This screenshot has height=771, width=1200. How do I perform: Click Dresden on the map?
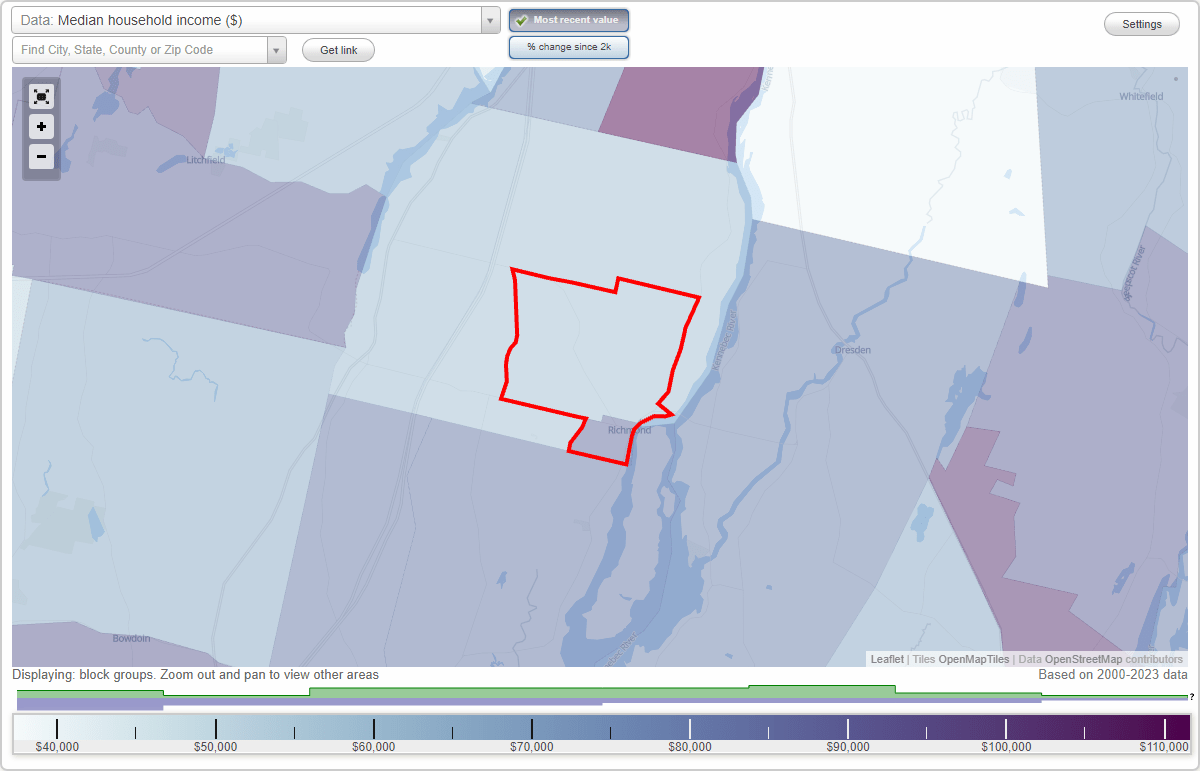click(851, 350)
